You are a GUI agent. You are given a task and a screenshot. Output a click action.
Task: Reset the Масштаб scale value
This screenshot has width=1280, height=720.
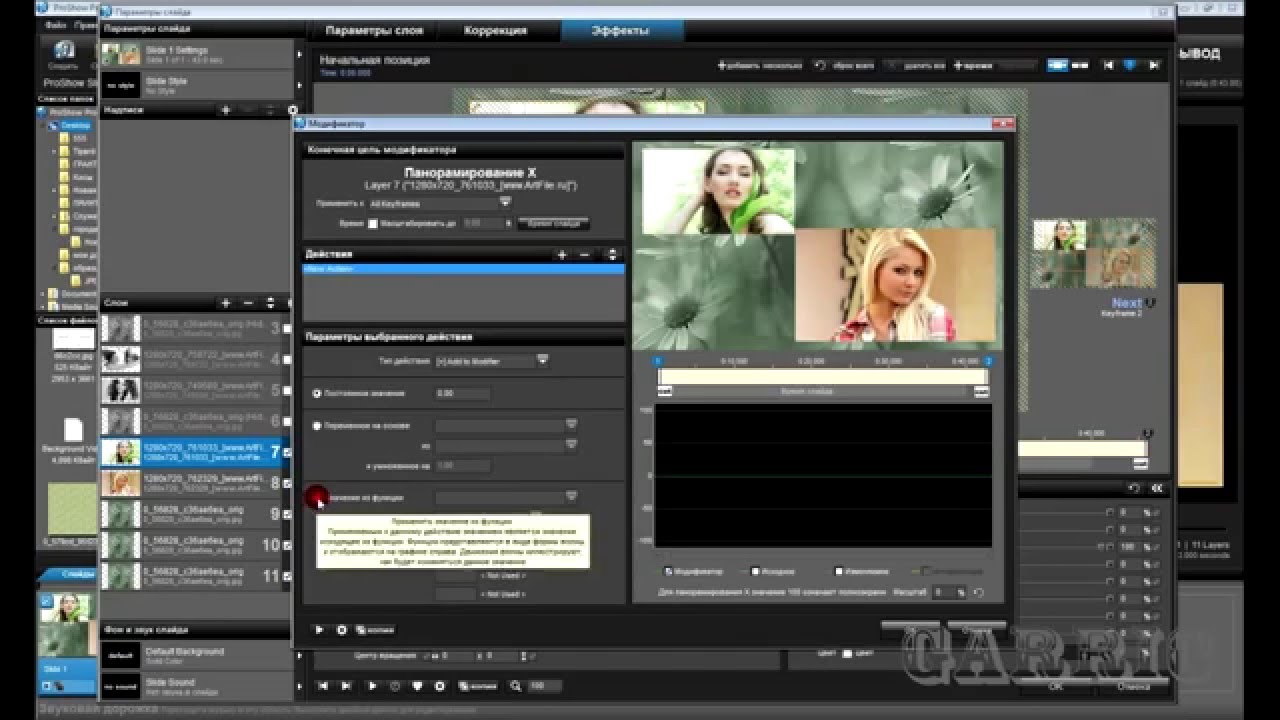tap(977, 593)
